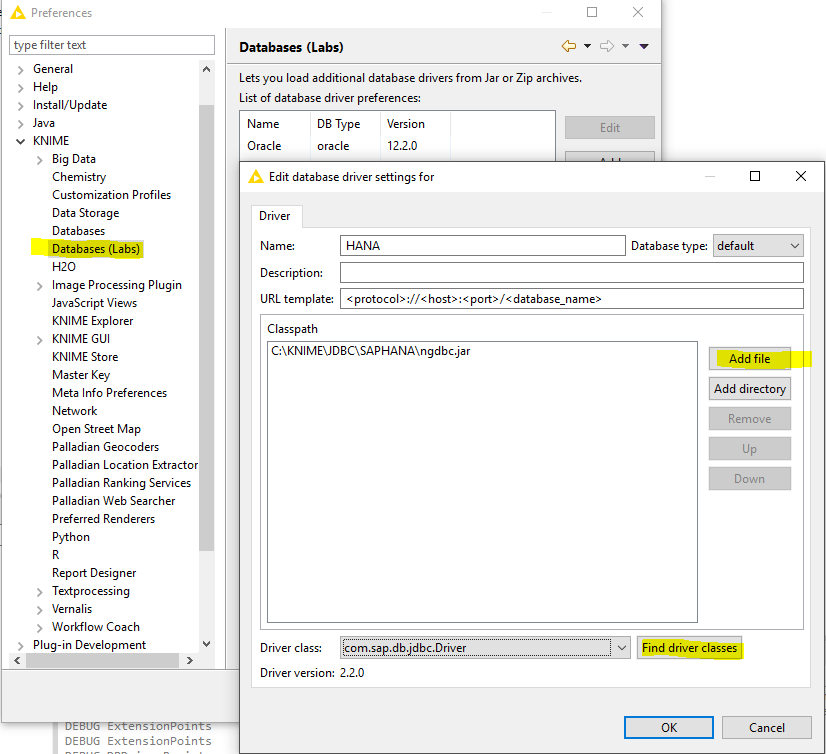This screenshot has width=826, height=754.
Task: Expand the Big Data node
Action: pyautogui.click(x=40, y=160)
